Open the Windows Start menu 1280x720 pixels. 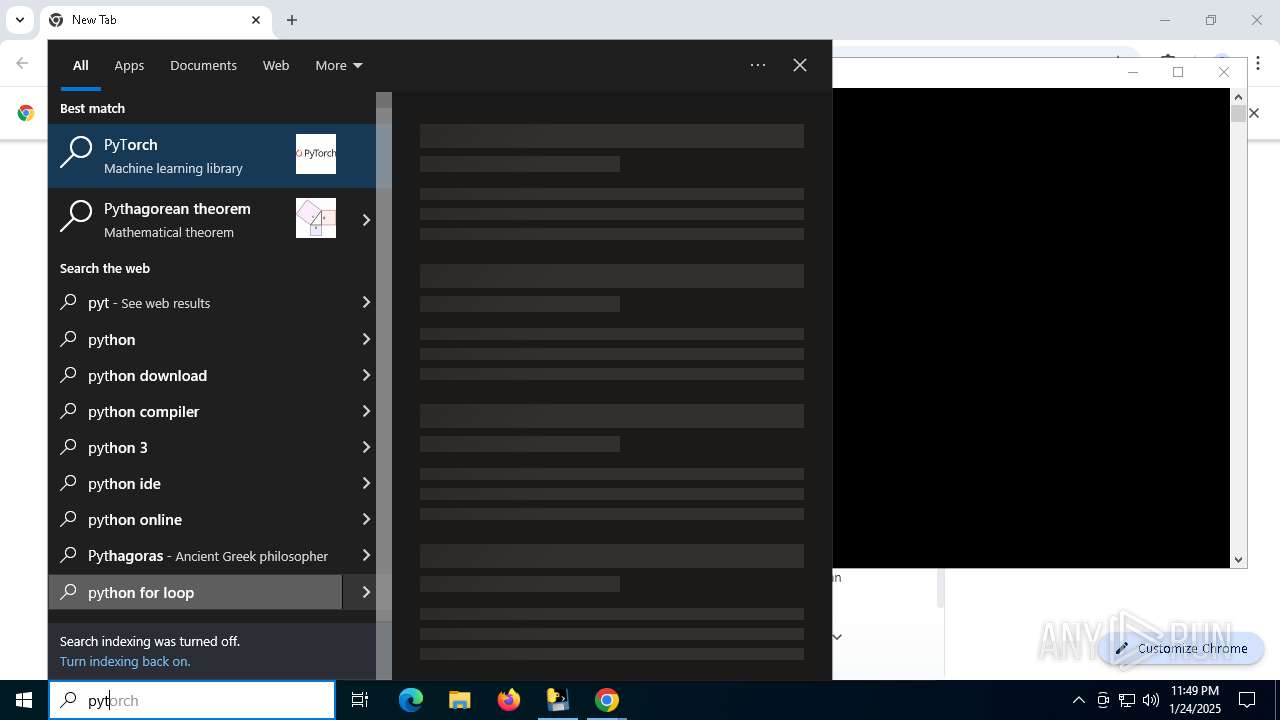(24, 700)
